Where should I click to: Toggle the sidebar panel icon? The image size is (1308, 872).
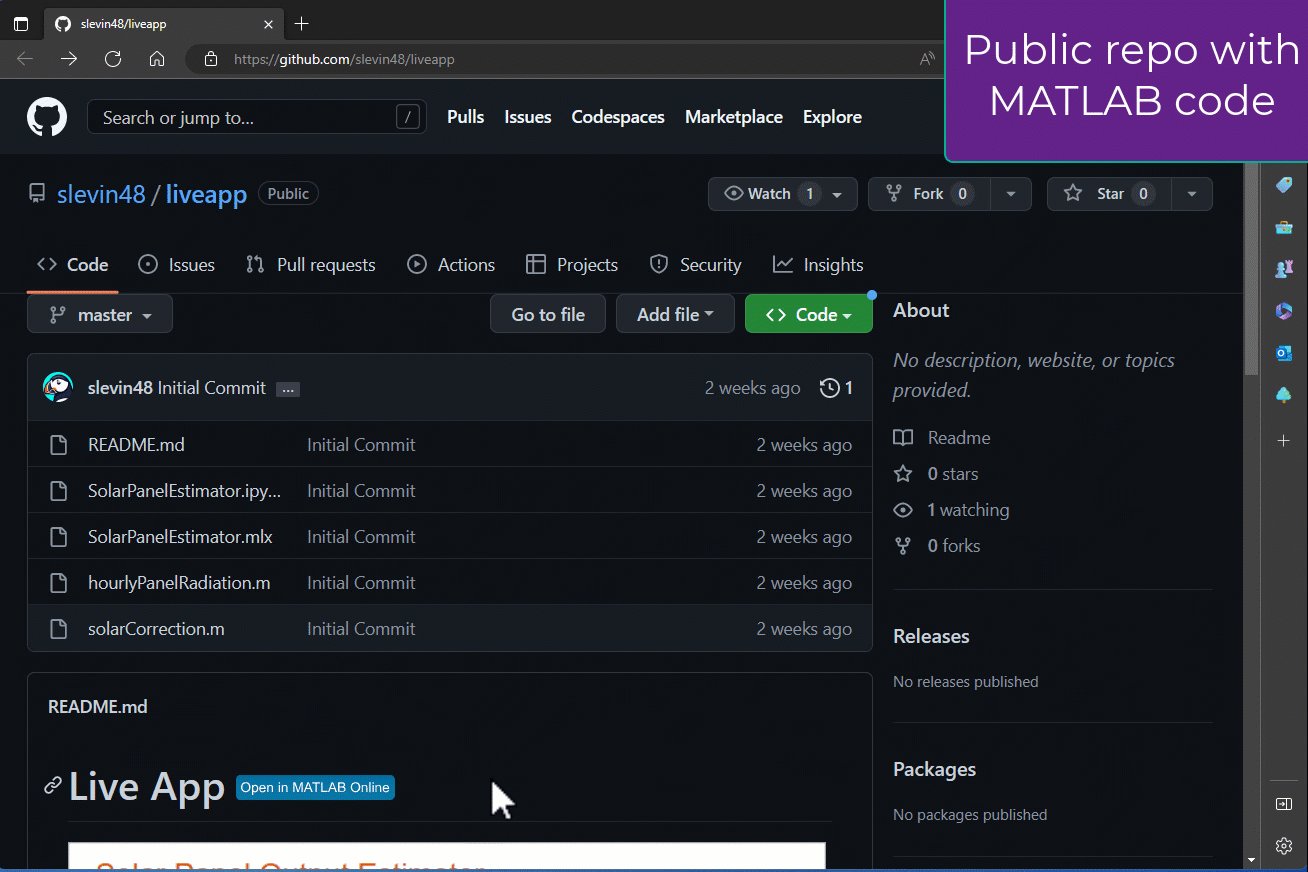pyautogui.click(x=1284, y=804)
